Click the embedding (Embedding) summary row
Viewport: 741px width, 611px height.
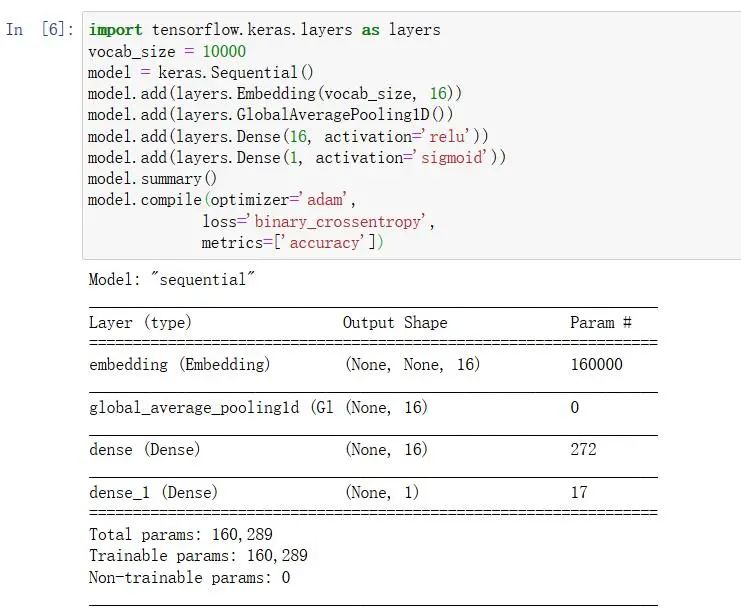180,365
